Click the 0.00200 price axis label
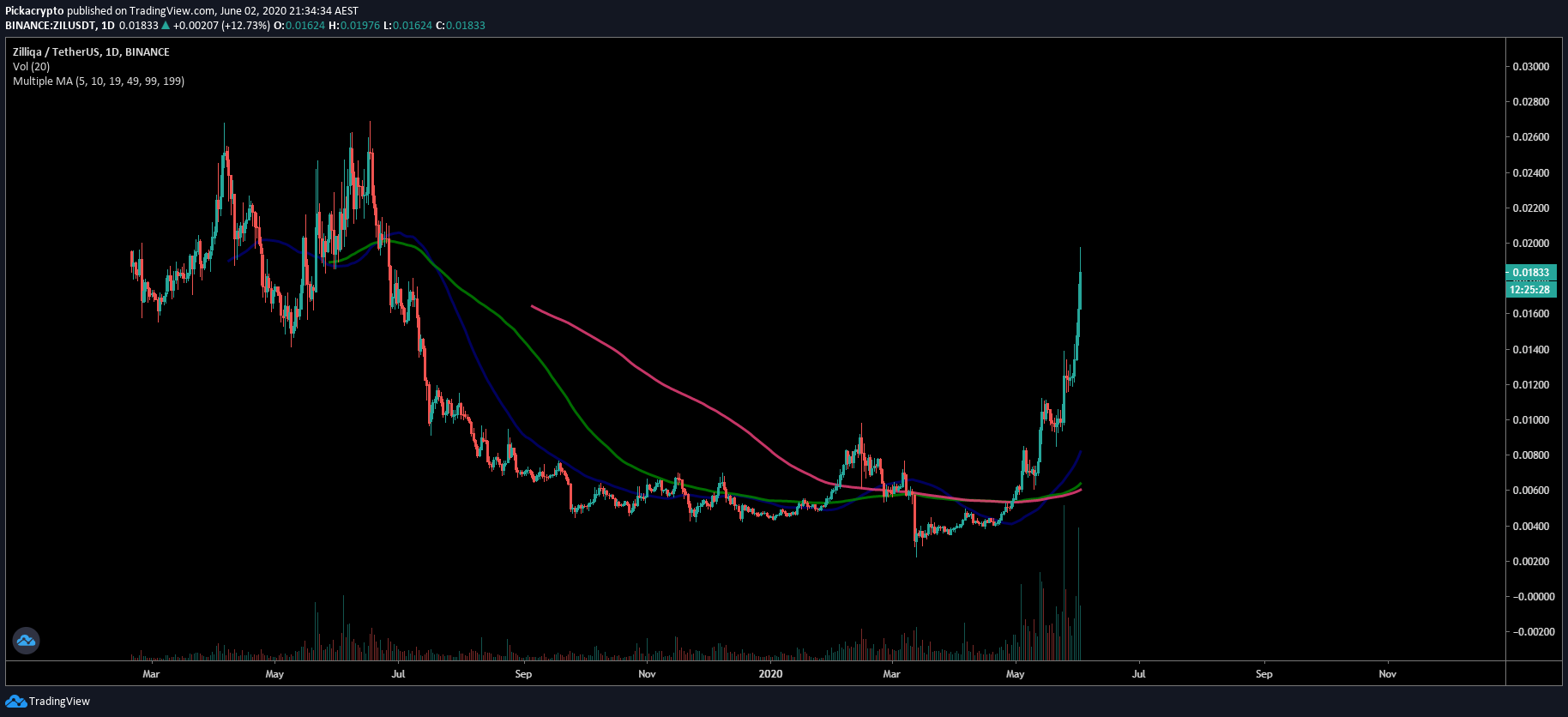Viewport: 1568px width, 717px height. 1531,562
